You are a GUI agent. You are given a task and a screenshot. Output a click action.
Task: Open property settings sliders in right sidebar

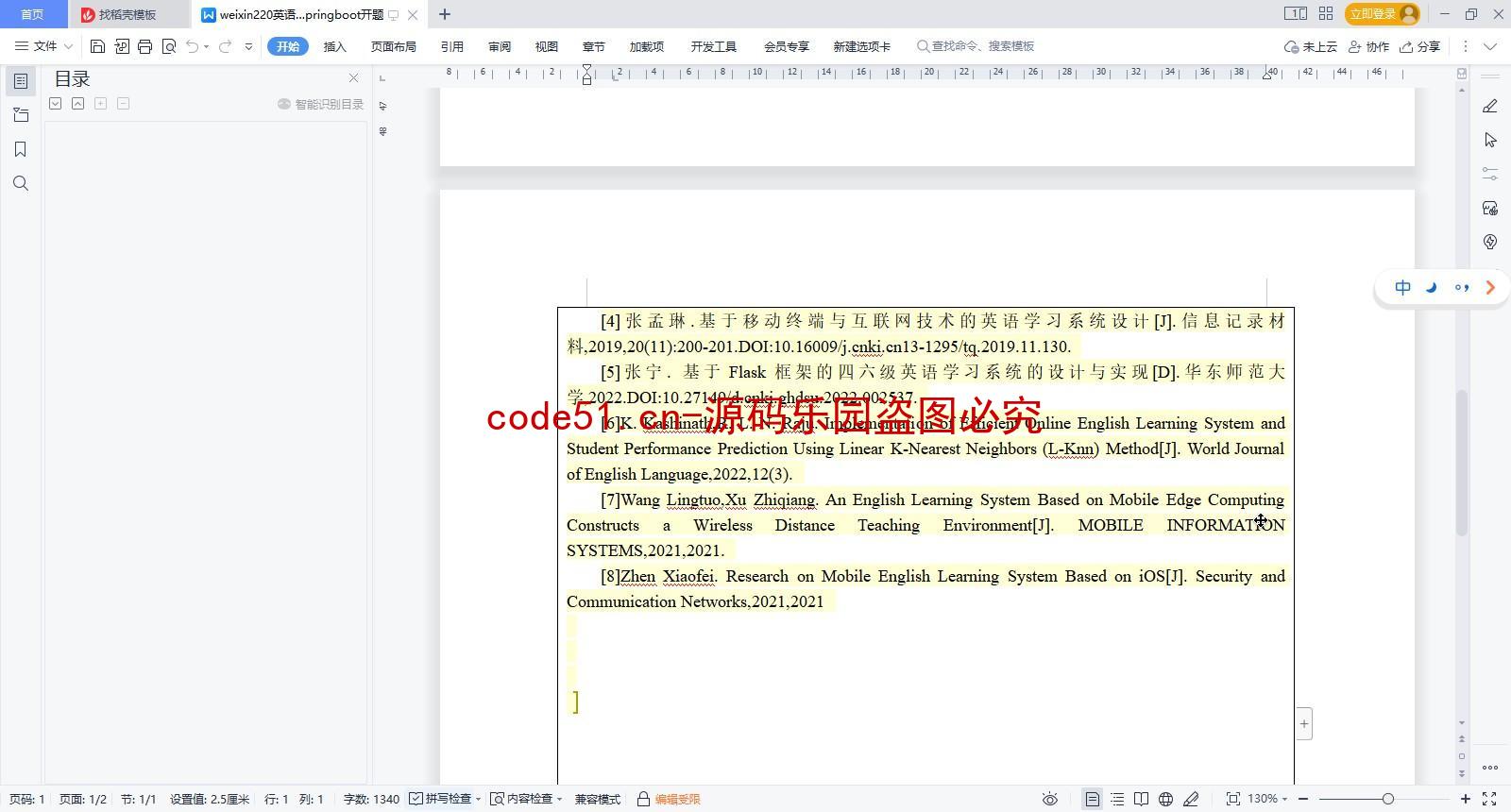click(1490, 174)
